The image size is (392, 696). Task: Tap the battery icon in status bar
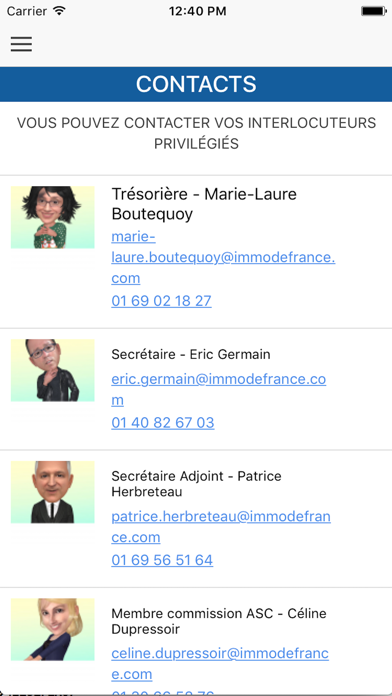click(x=373, y=11)
